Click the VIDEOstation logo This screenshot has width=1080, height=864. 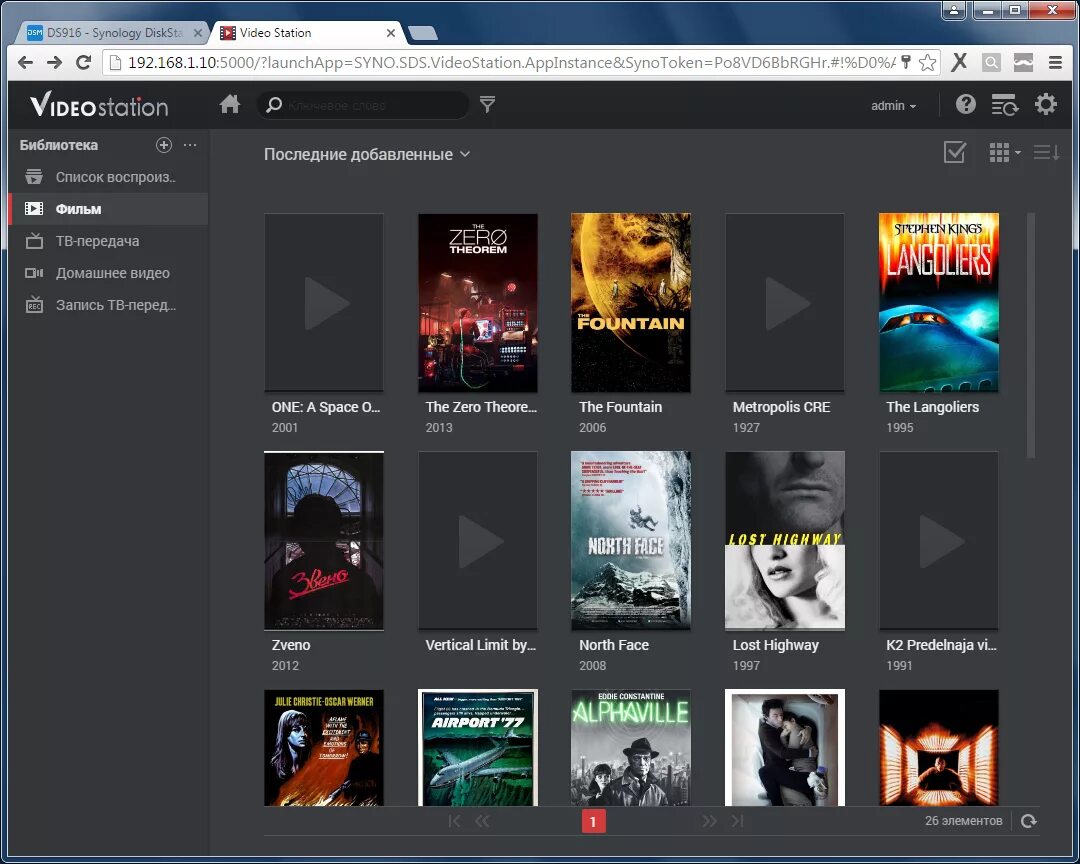[98, 105]
